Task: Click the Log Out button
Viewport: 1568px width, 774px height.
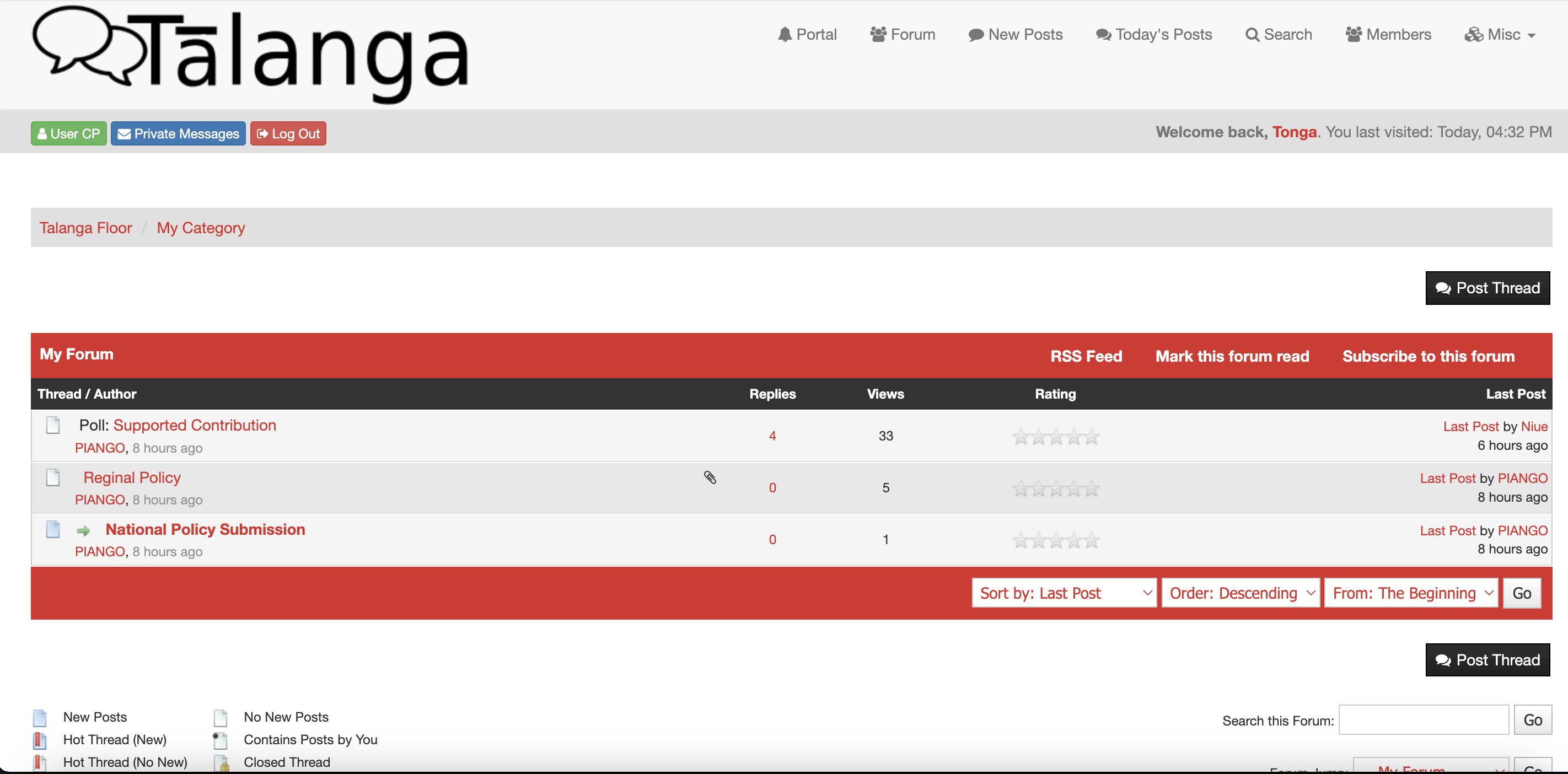Action: pyautogui.click(x=288, y=134)
